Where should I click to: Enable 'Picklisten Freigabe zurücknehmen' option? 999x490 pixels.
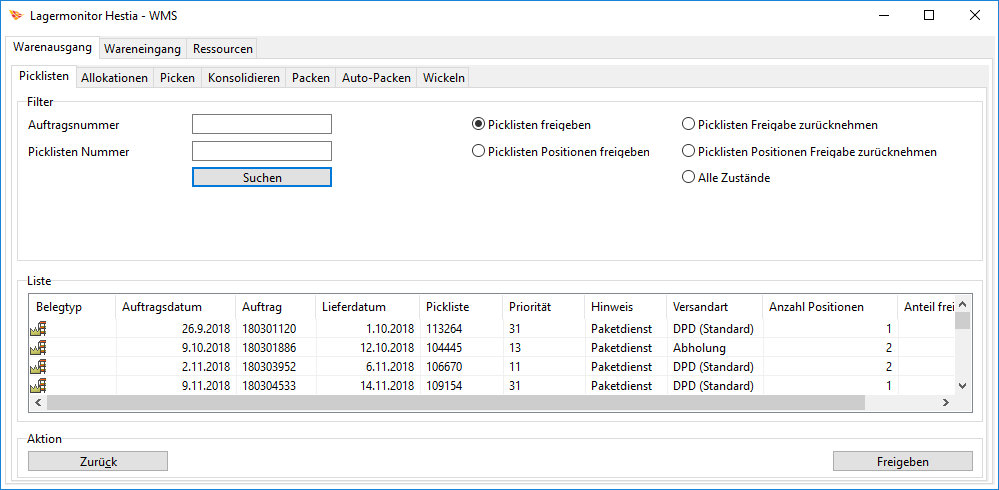click(688, 125)
